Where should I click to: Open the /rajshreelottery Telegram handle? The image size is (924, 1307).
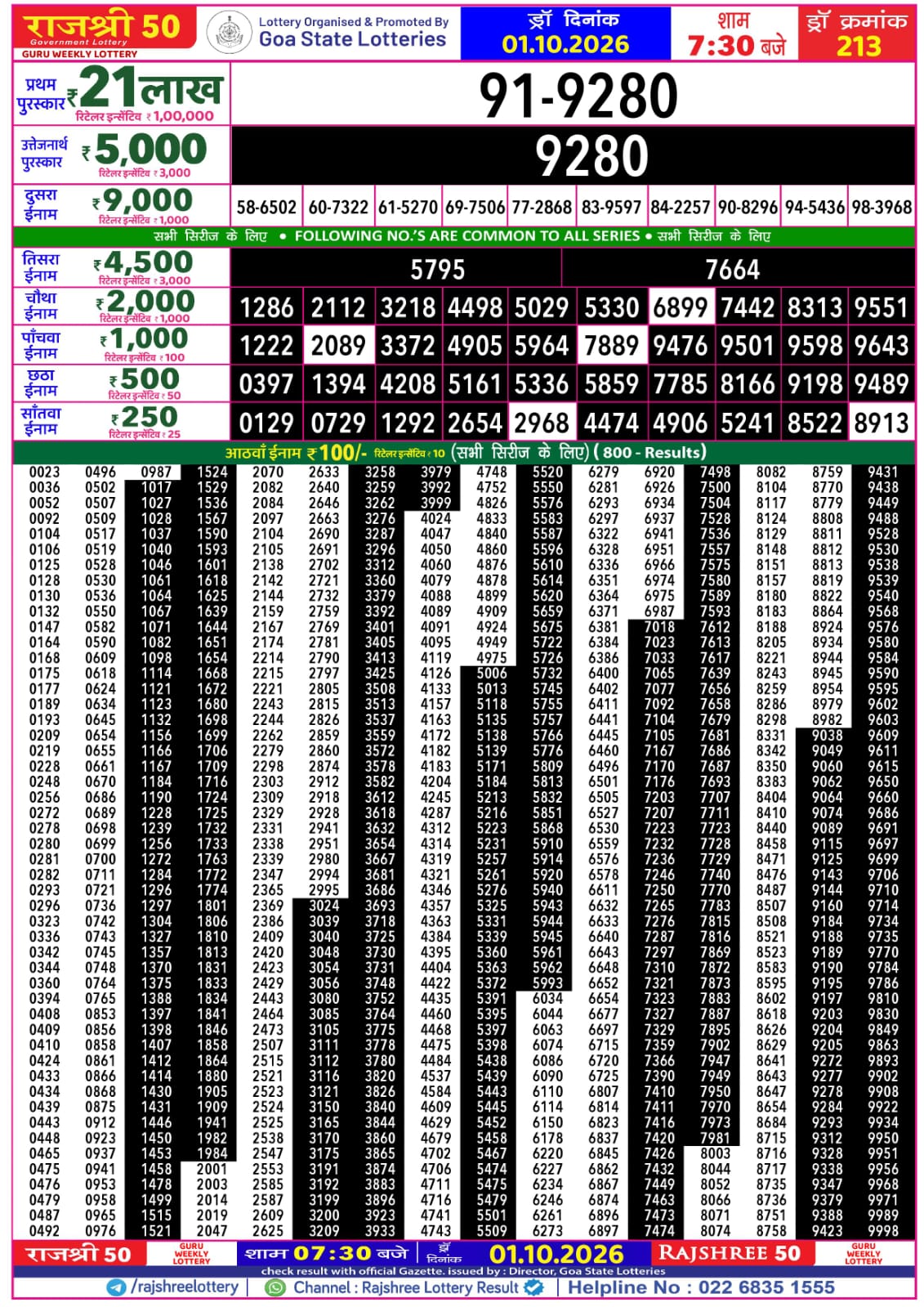coord(185,1287)
